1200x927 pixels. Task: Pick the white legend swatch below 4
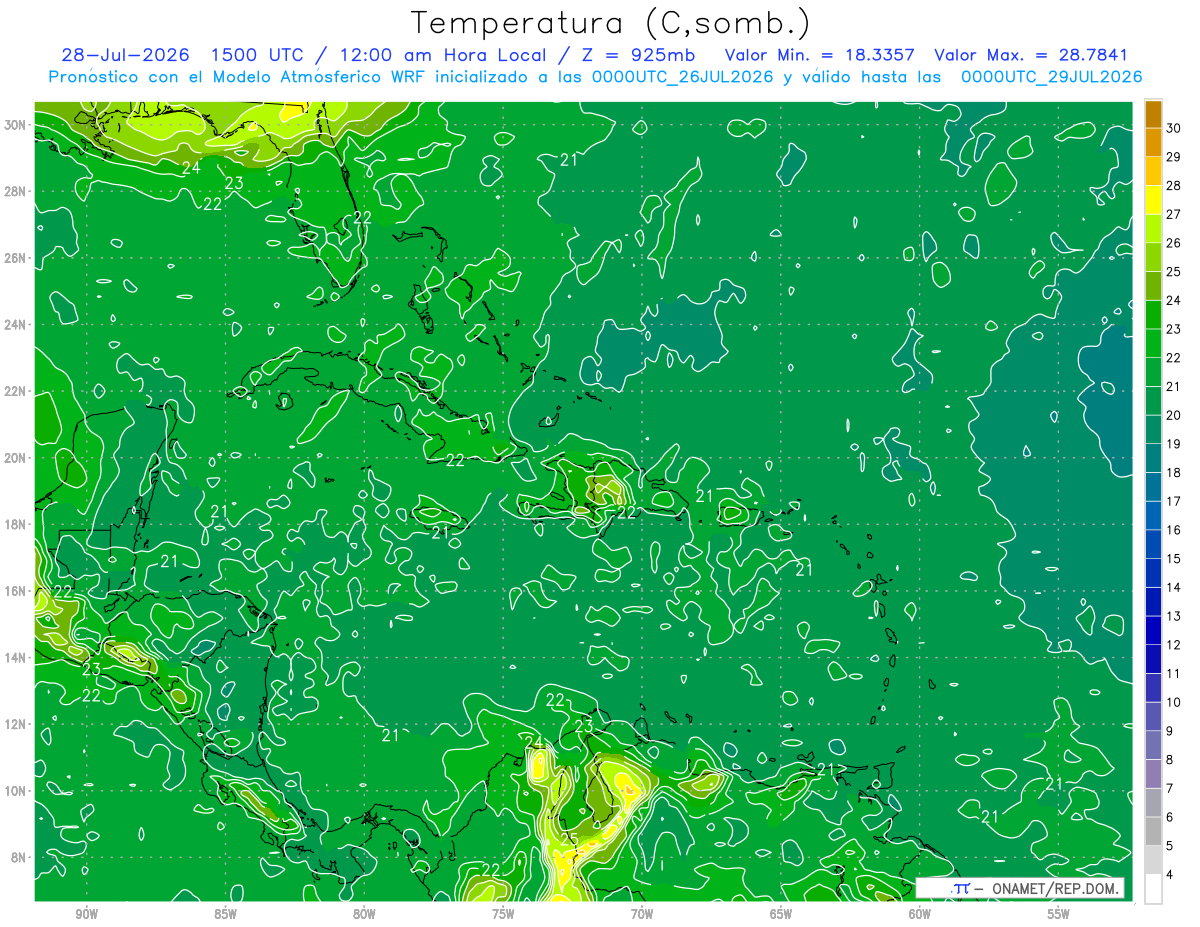coord(1153,889)
